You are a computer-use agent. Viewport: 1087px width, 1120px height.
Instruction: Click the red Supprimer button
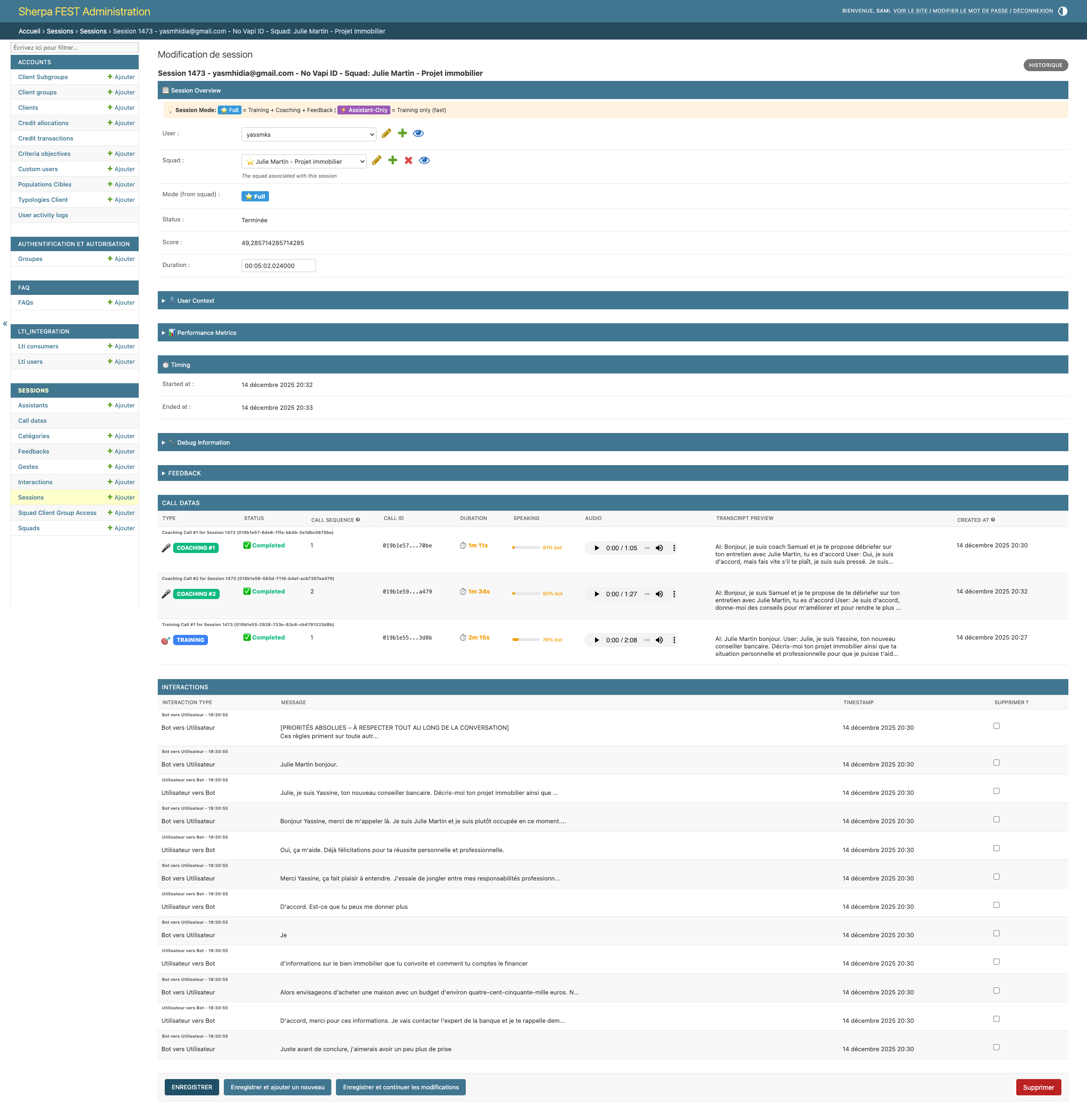click(1038, 1087)
